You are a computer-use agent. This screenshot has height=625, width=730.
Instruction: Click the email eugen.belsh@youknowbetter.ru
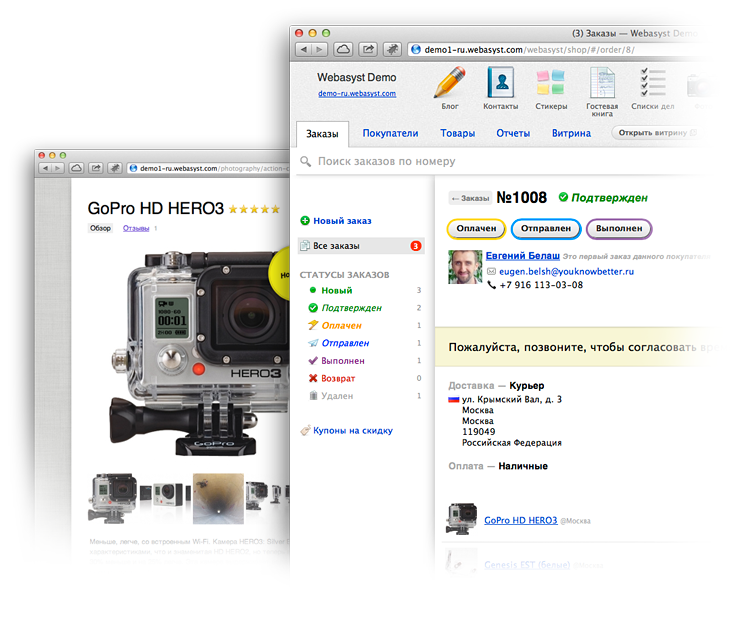(x=566, y=272)
